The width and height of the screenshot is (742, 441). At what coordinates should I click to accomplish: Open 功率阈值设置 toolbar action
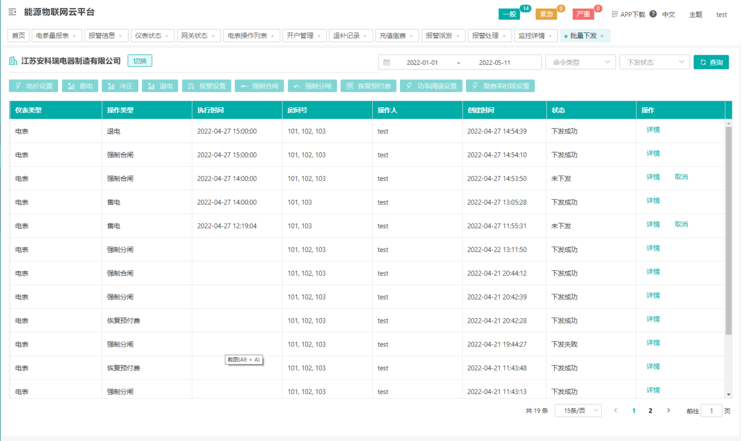coord(431,86)
